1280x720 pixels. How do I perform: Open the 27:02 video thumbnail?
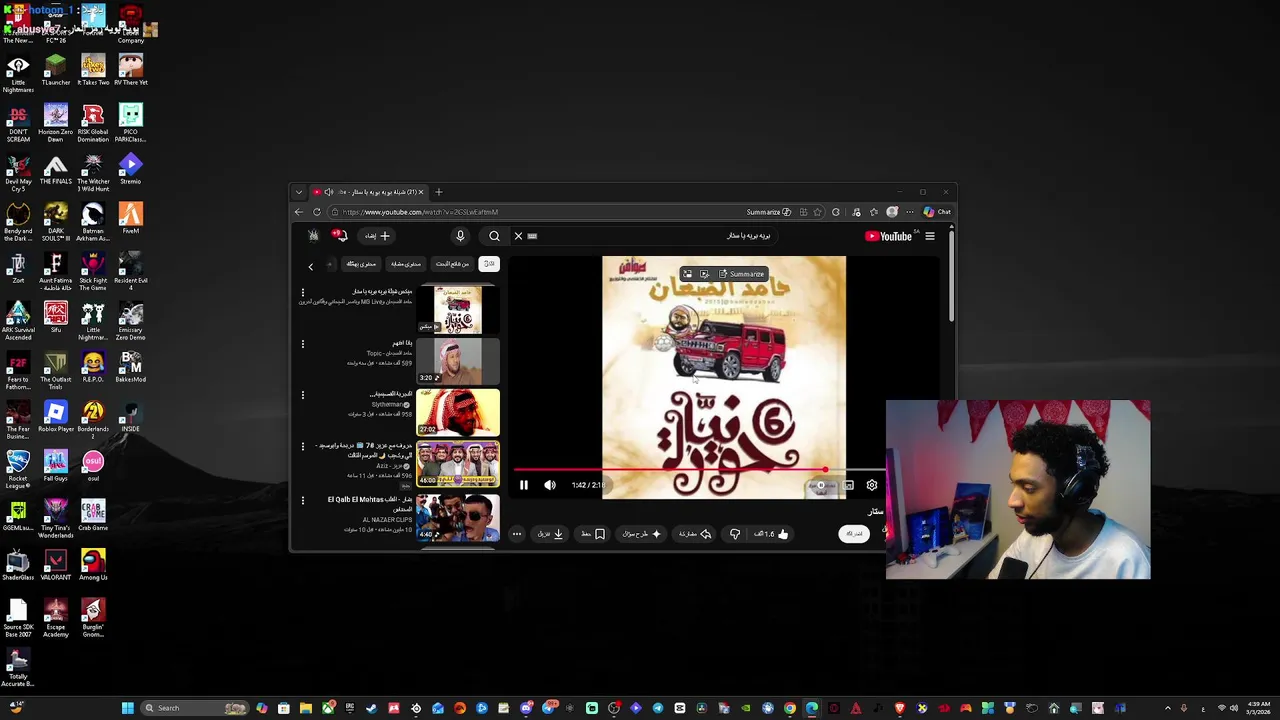click(x=458, y=412)
